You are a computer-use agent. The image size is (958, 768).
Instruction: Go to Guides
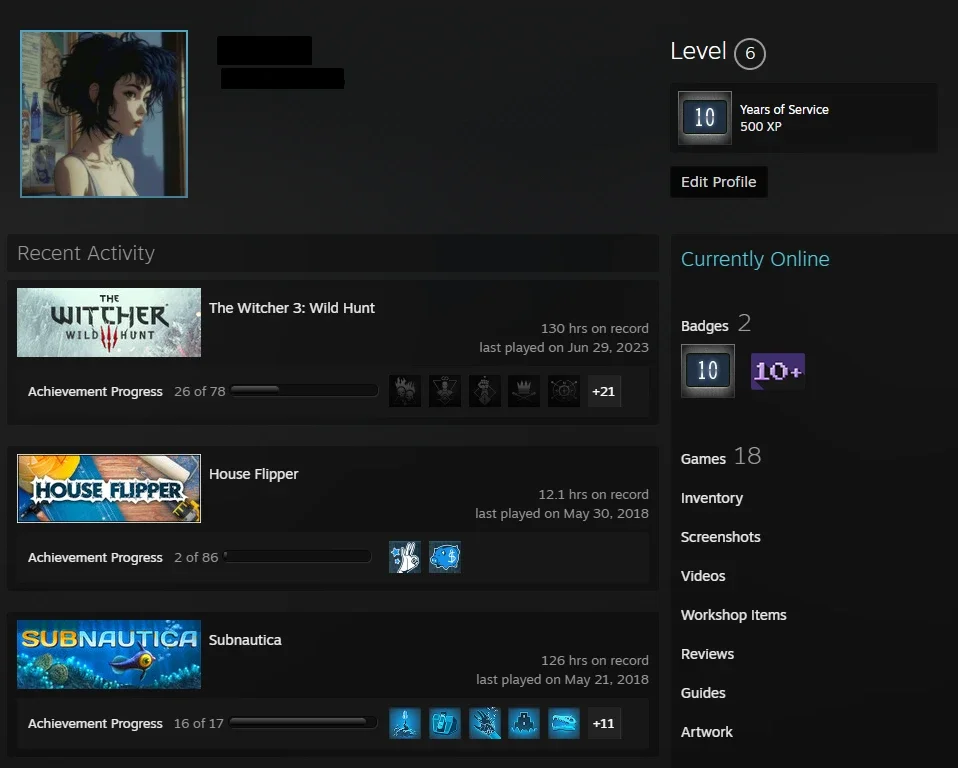click(703, 693)
